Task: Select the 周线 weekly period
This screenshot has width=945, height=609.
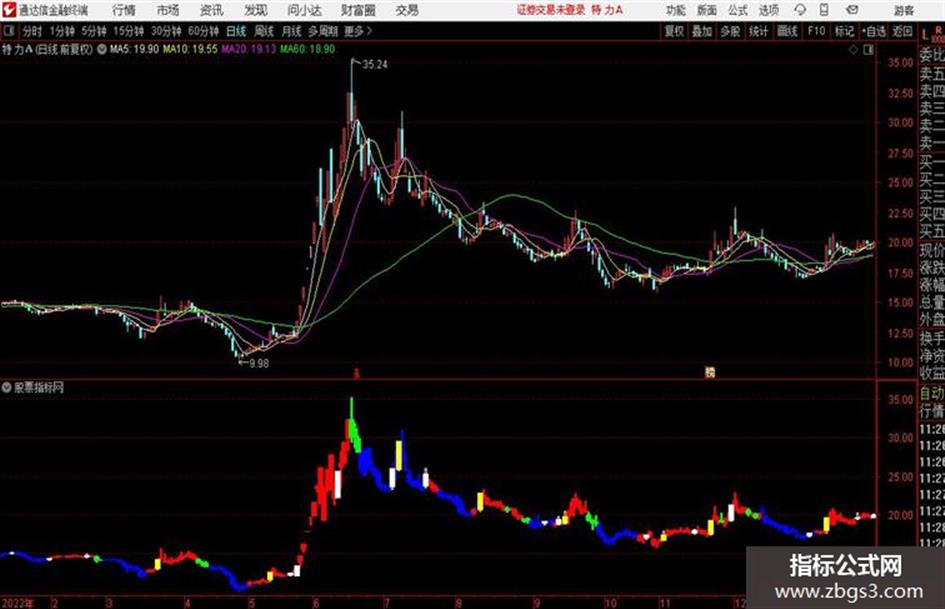Action: (x=263, y=31)
